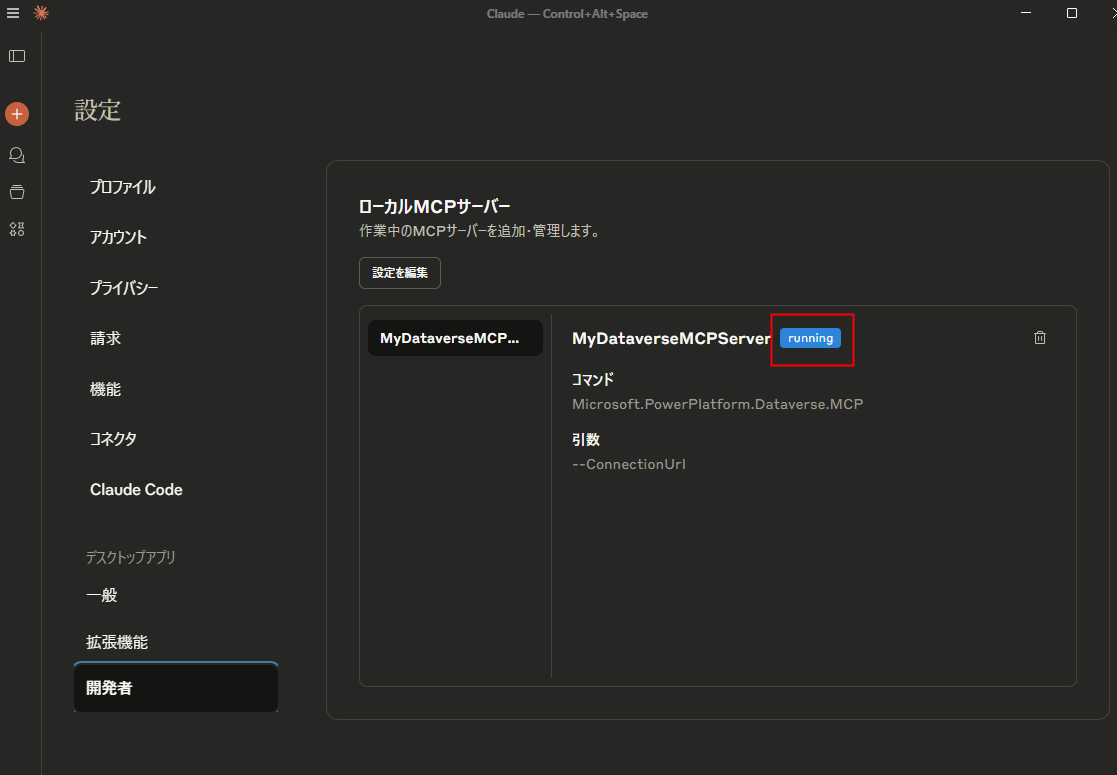Open the connectors icon in the sidebar
The width and height of the screenshot is (1117, 775).
[16, 229]
